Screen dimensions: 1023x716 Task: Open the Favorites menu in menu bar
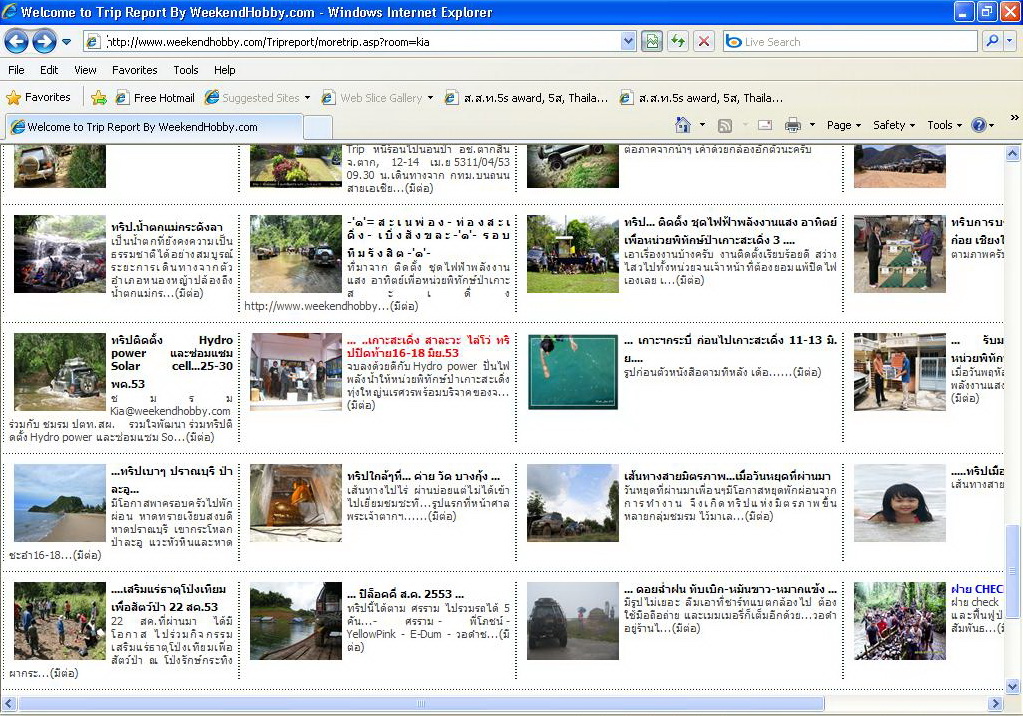pos(134,70)
